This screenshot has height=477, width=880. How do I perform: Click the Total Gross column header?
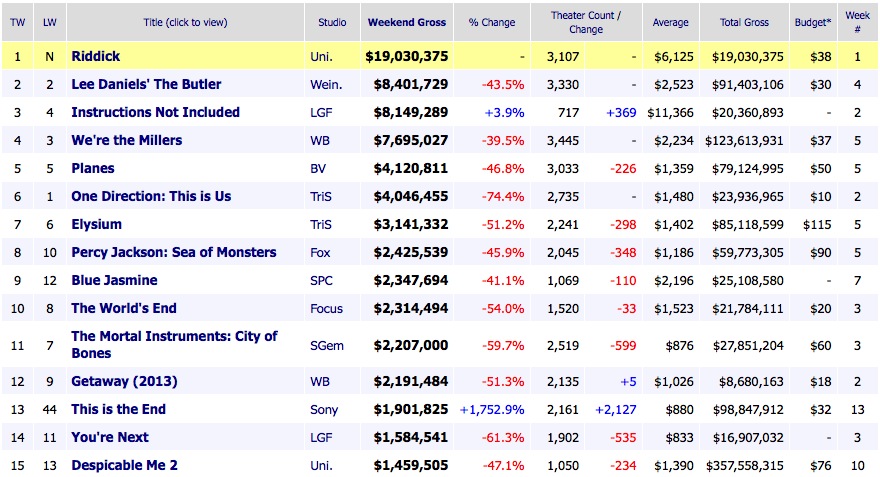point(744,22)
